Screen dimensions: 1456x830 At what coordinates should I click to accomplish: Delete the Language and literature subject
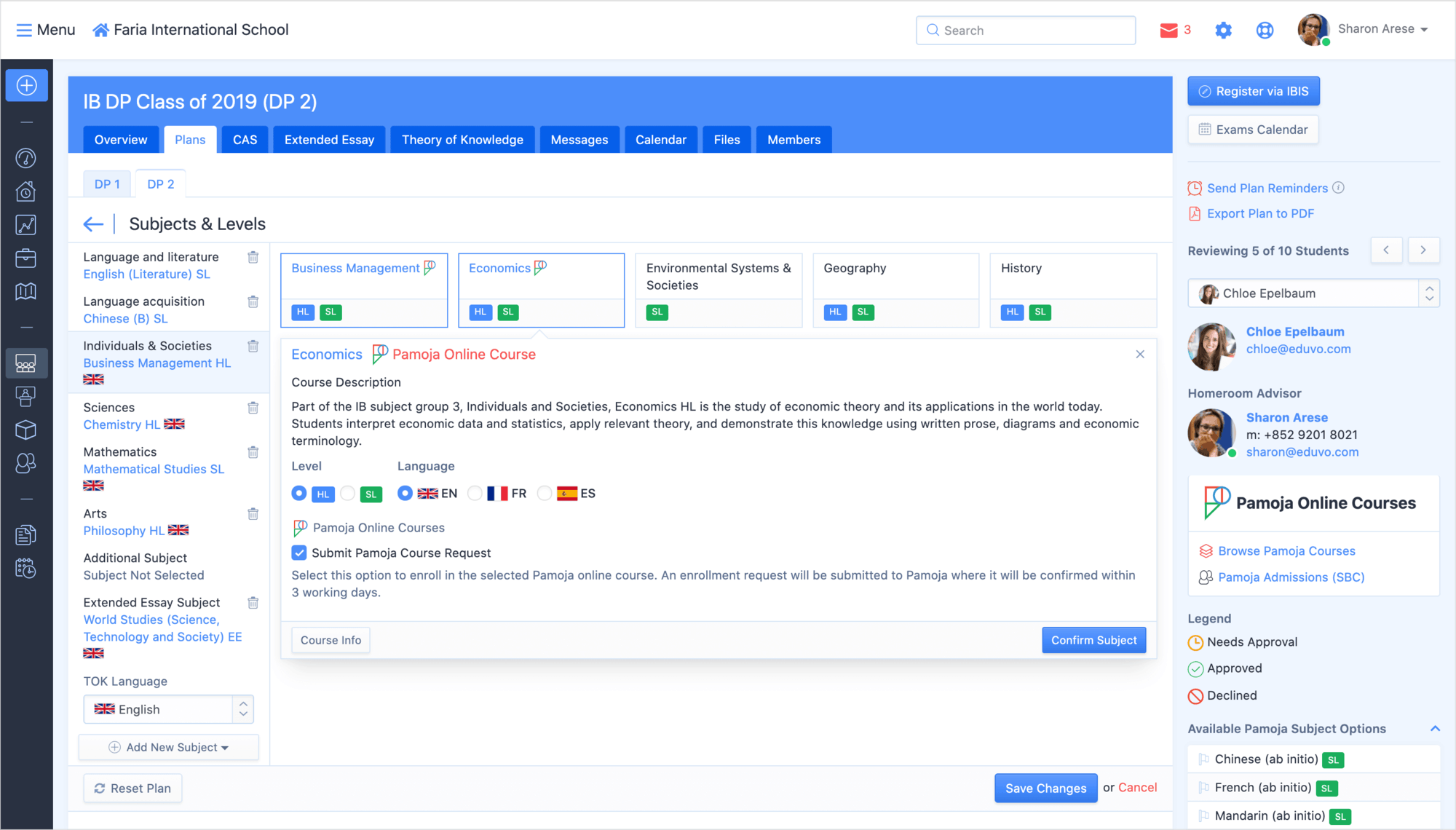tap(253, 257)
